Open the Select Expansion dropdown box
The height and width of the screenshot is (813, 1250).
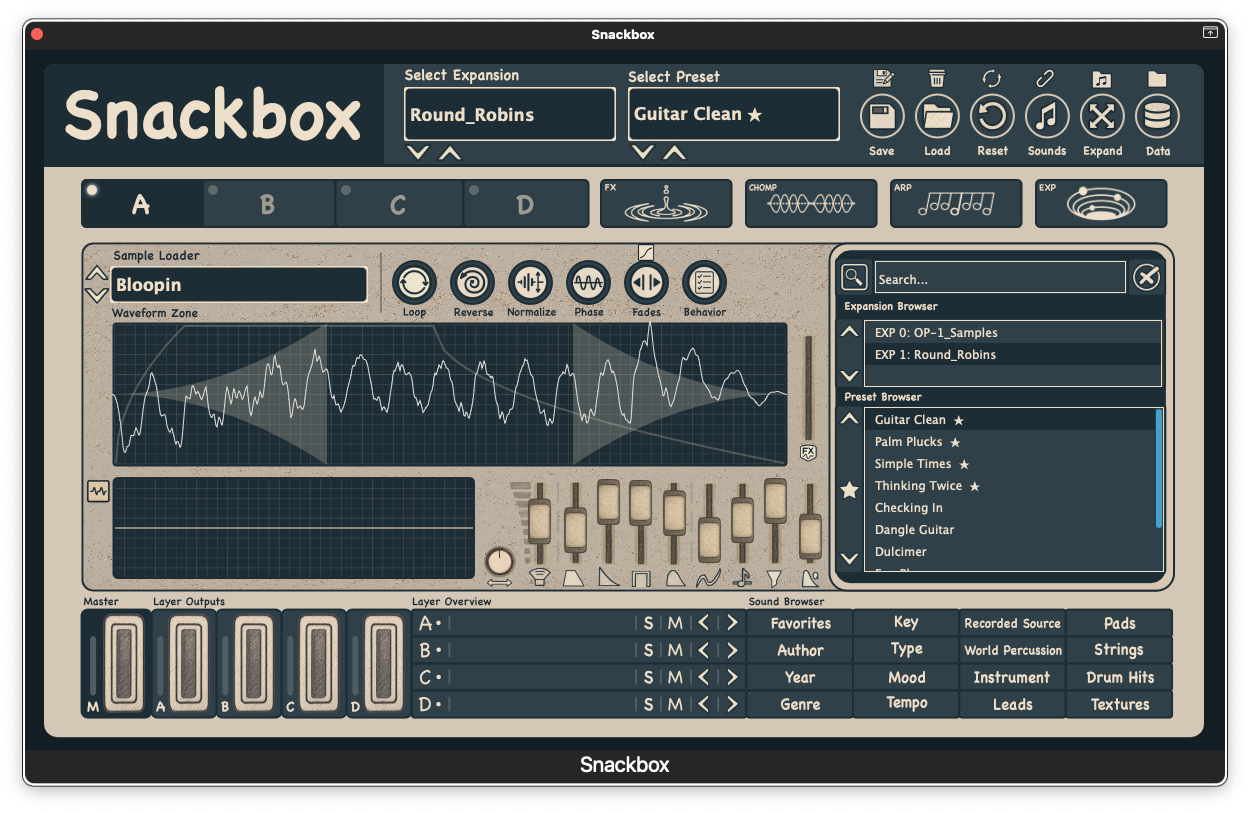509,114
